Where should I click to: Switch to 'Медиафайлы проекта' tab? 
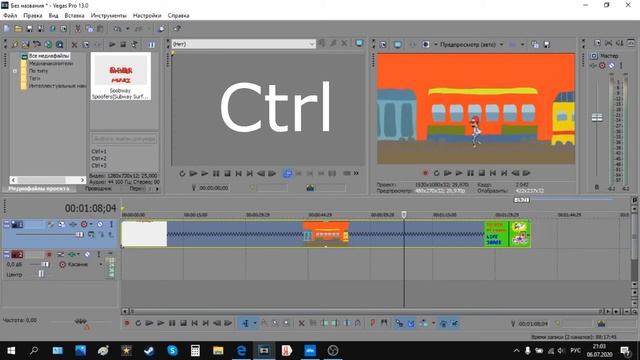click(39, 189)
